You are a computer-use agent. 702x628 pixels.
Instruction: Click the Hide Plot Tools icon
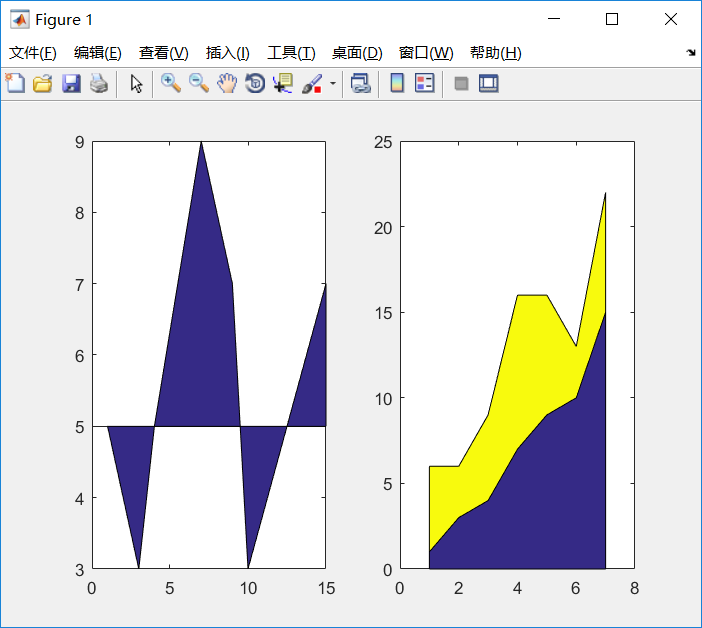461,84
